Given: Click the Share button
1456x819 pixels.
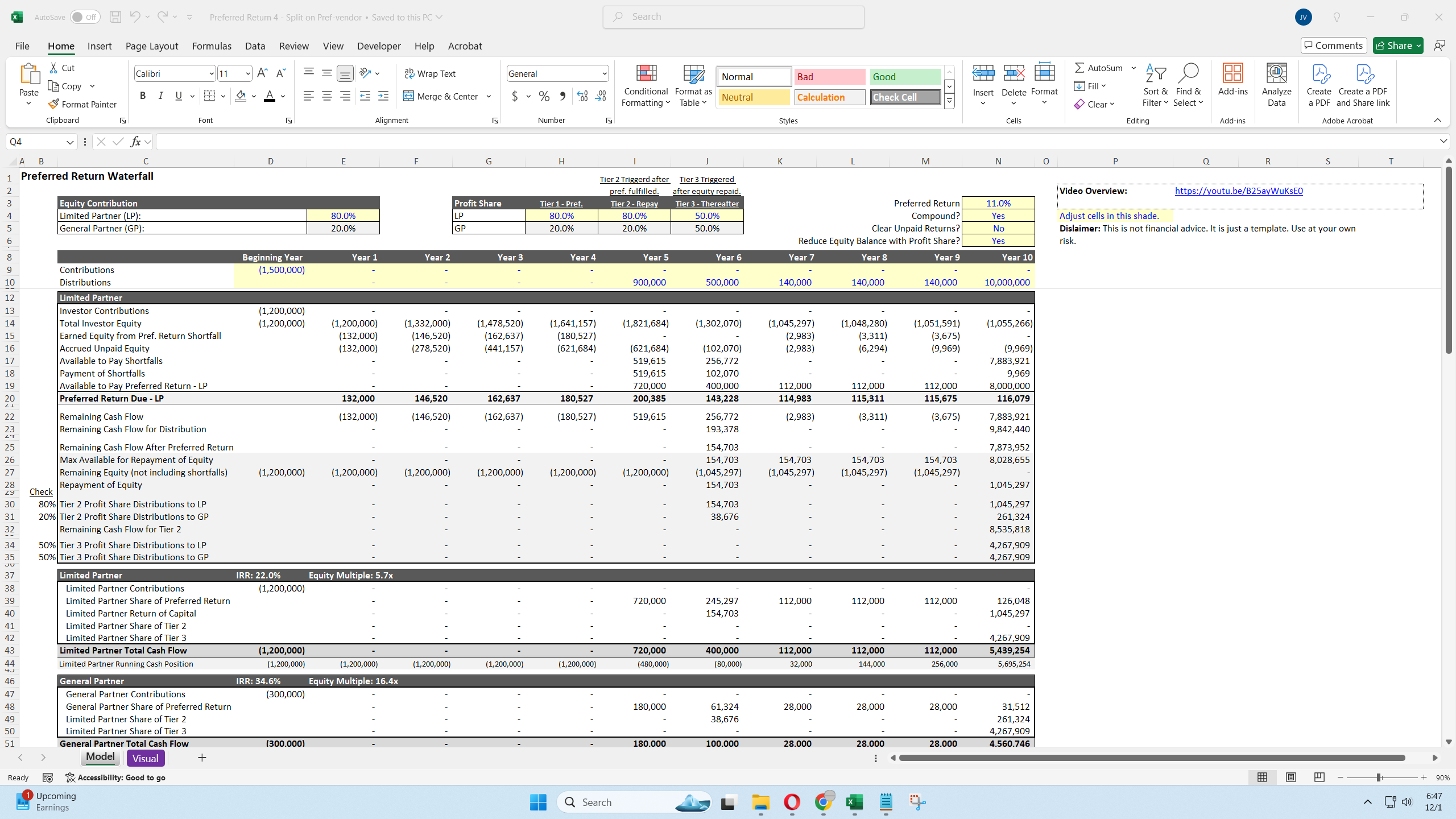Looking at the screenshot, I should pyautogui.click(x=1398, y=45).
